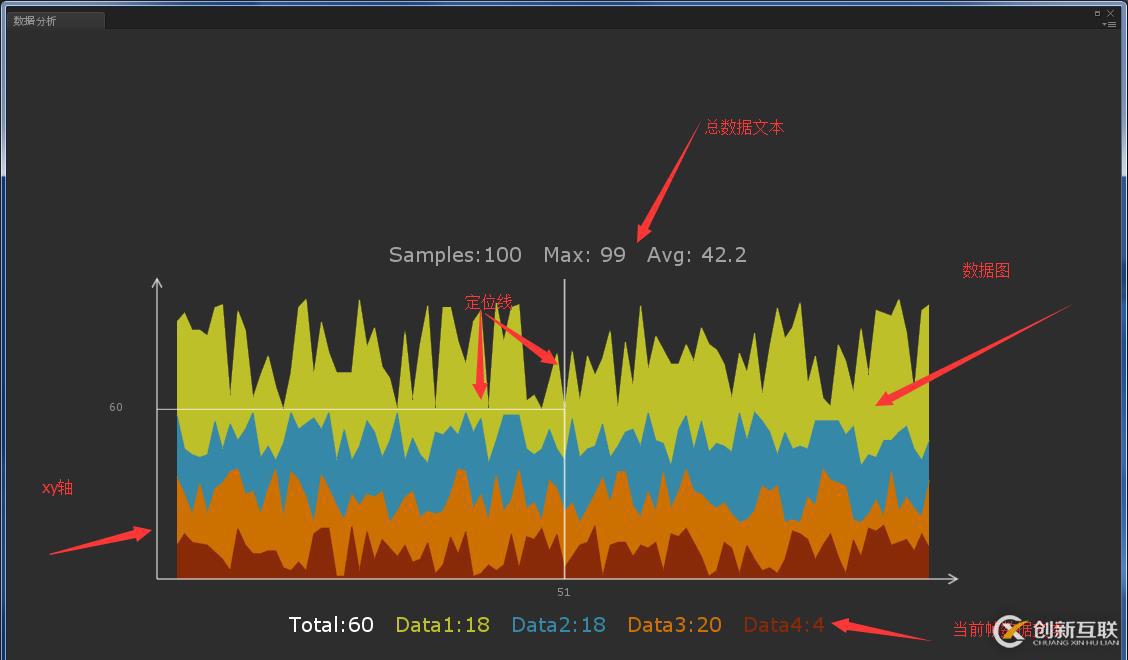Select the dark red Data4:4 legend label
Image resolution: width=1128 pixels, height=660 pixels.
[784, 625]
